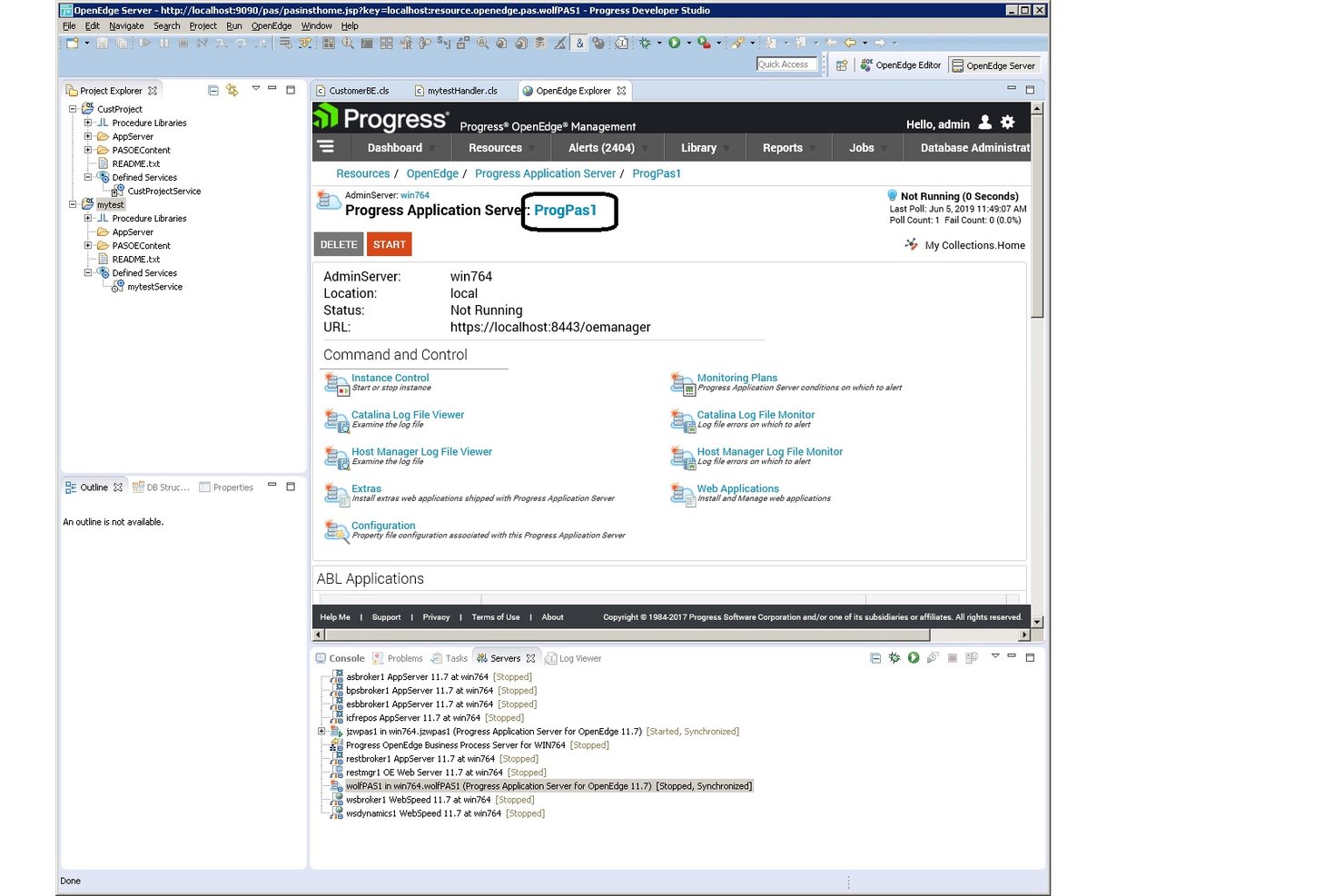Switch to the CustomerBE.cls editor tab

click(351, 91)
